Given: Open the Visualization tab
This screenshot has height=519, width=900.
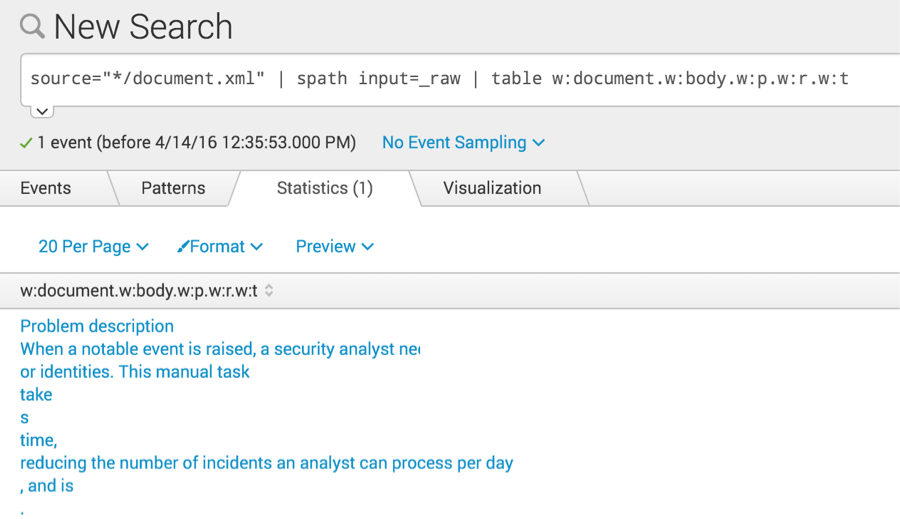Looking at the screenshot, I should (x=492, y=188).
